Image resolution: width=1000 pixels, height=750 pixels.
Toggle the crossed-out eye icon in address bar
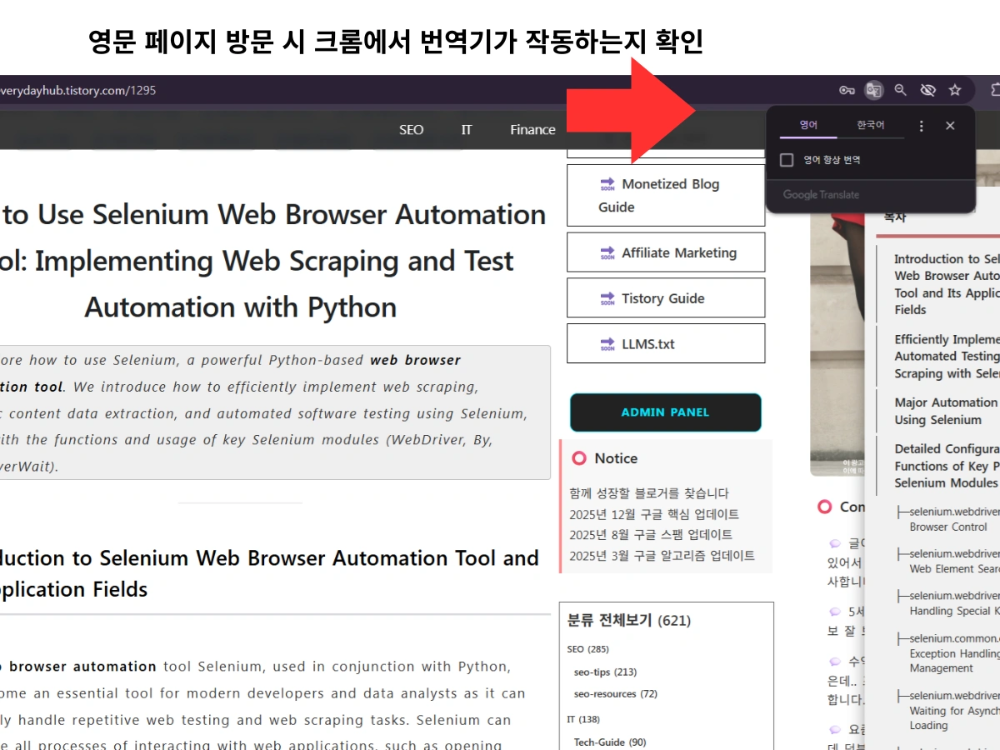[927, 90]
